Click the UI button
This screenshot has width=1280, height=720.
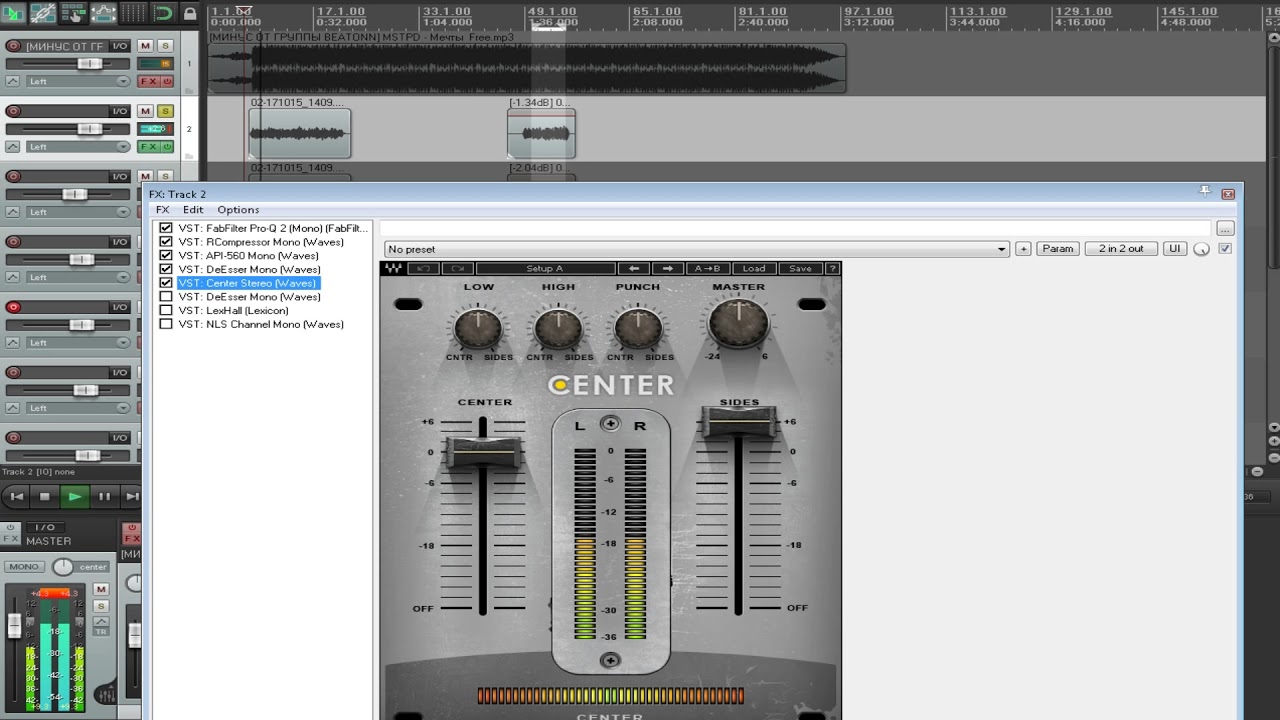pos(1174,249)
